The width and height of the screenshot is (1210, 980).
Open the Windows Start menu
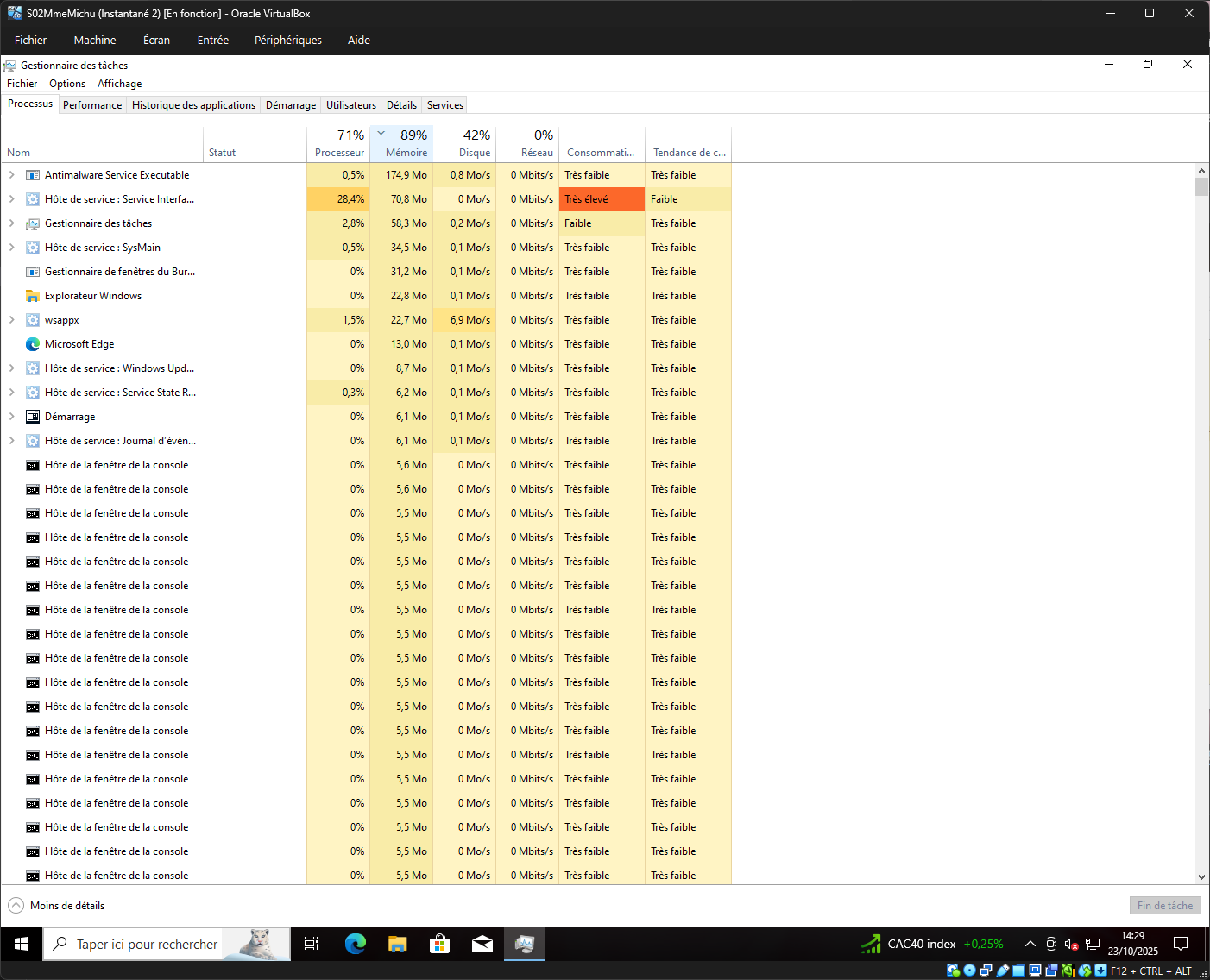pyautogui.click(x=22, y=944)
